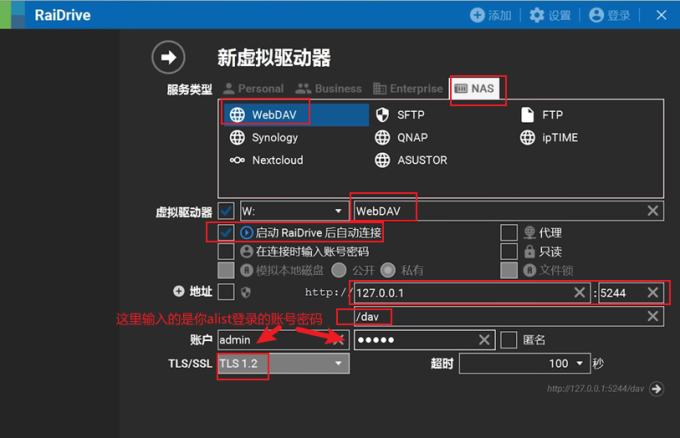Toggle the address HTTPS checkbox
The width and height of the screenshot is (680, 438).
[226, 291]
